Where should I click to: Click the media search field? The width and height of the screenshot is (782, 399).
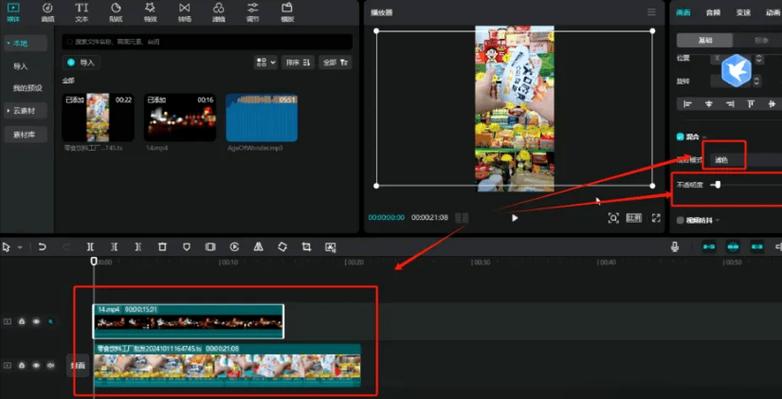[207, 42]
